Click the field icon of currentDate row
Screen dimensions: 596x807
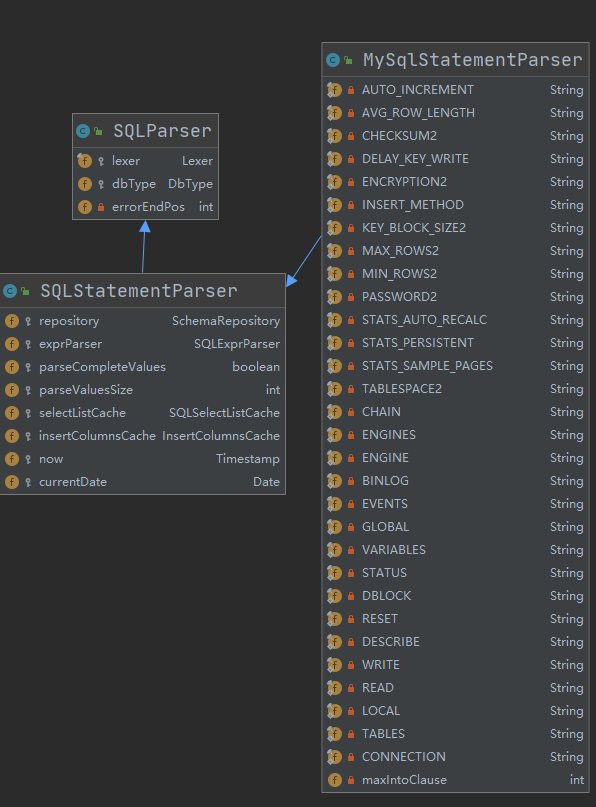12,482
